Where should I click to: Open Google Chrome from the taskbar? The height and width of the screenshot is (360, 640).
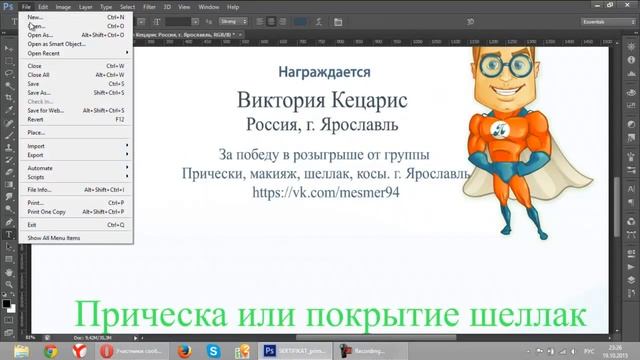(51, 351)
